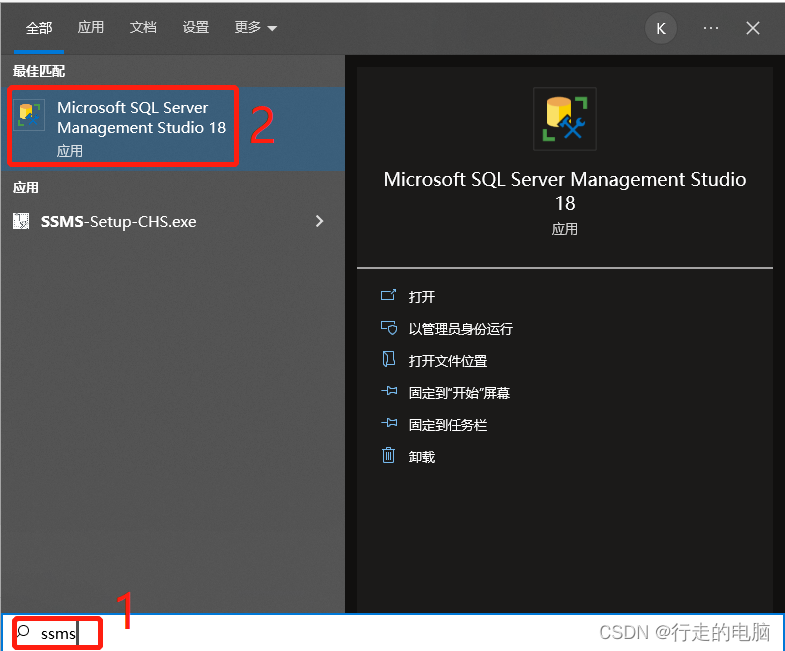Click the magnifier search icon
The image size is (785, 651).
point(23,631)
